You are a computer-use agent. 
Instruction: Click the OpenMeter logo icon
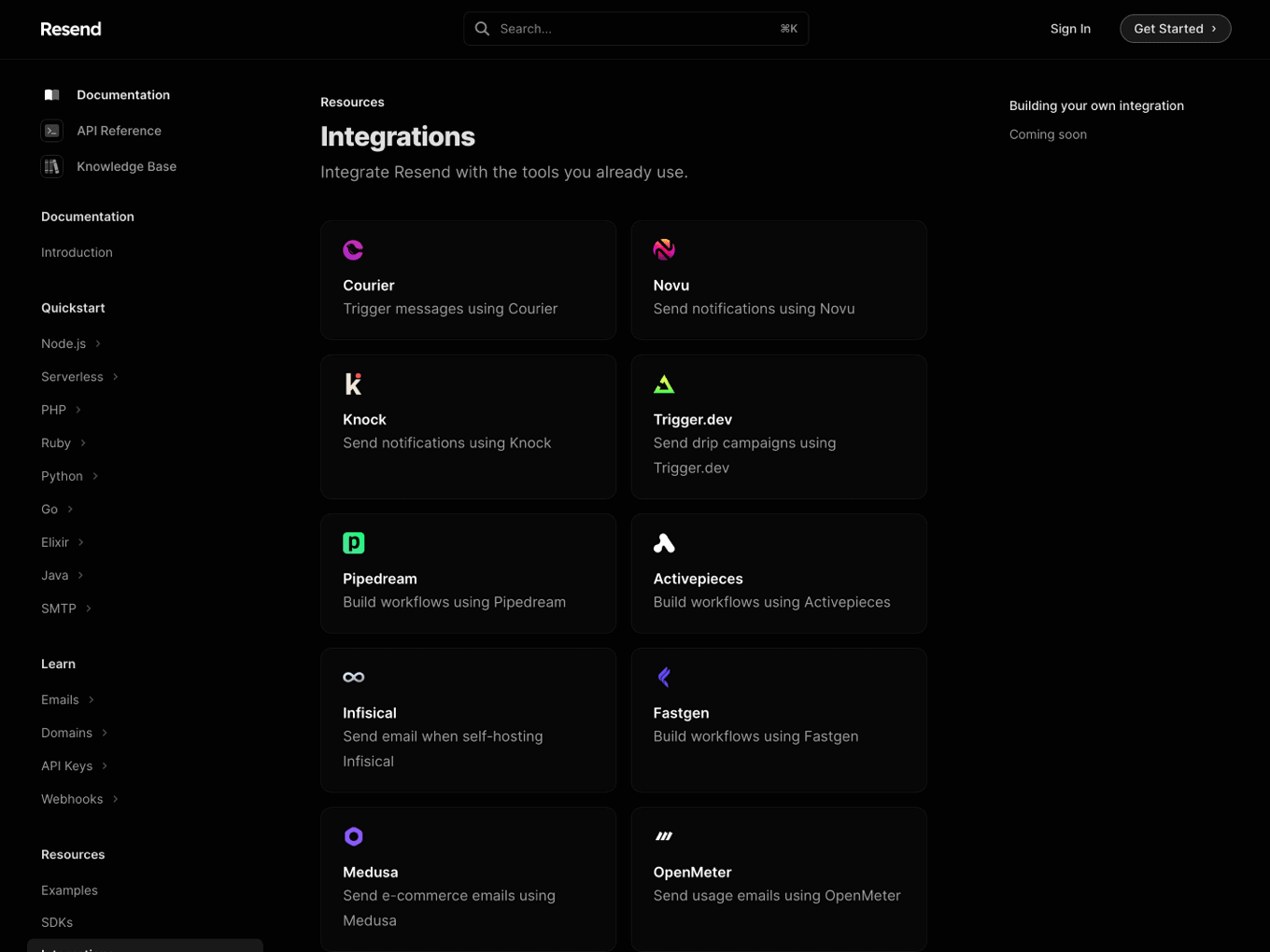(x=664, y=836)
